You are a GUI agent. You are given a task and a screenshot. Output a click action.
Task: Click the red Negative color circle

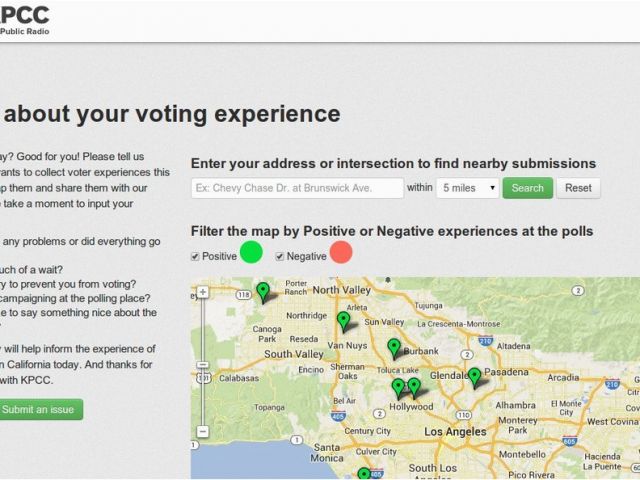coord(341,252)
